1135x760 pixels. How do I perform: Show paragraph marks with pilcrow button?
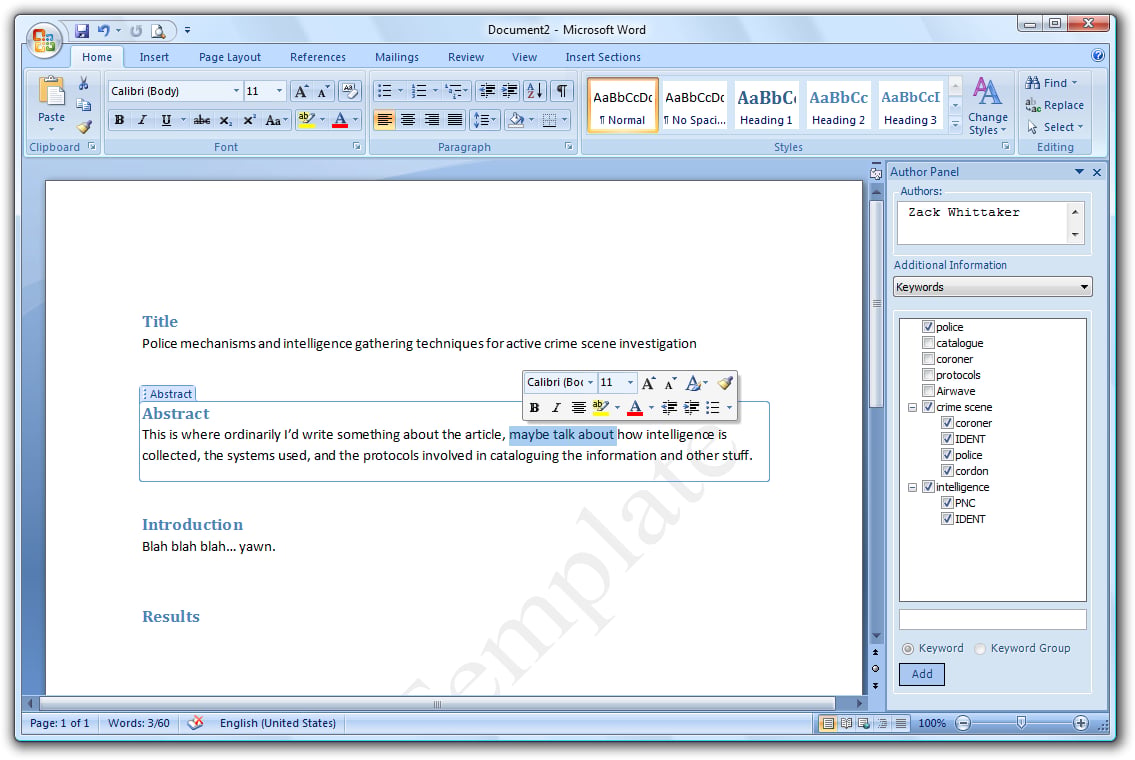click(562, 90)
